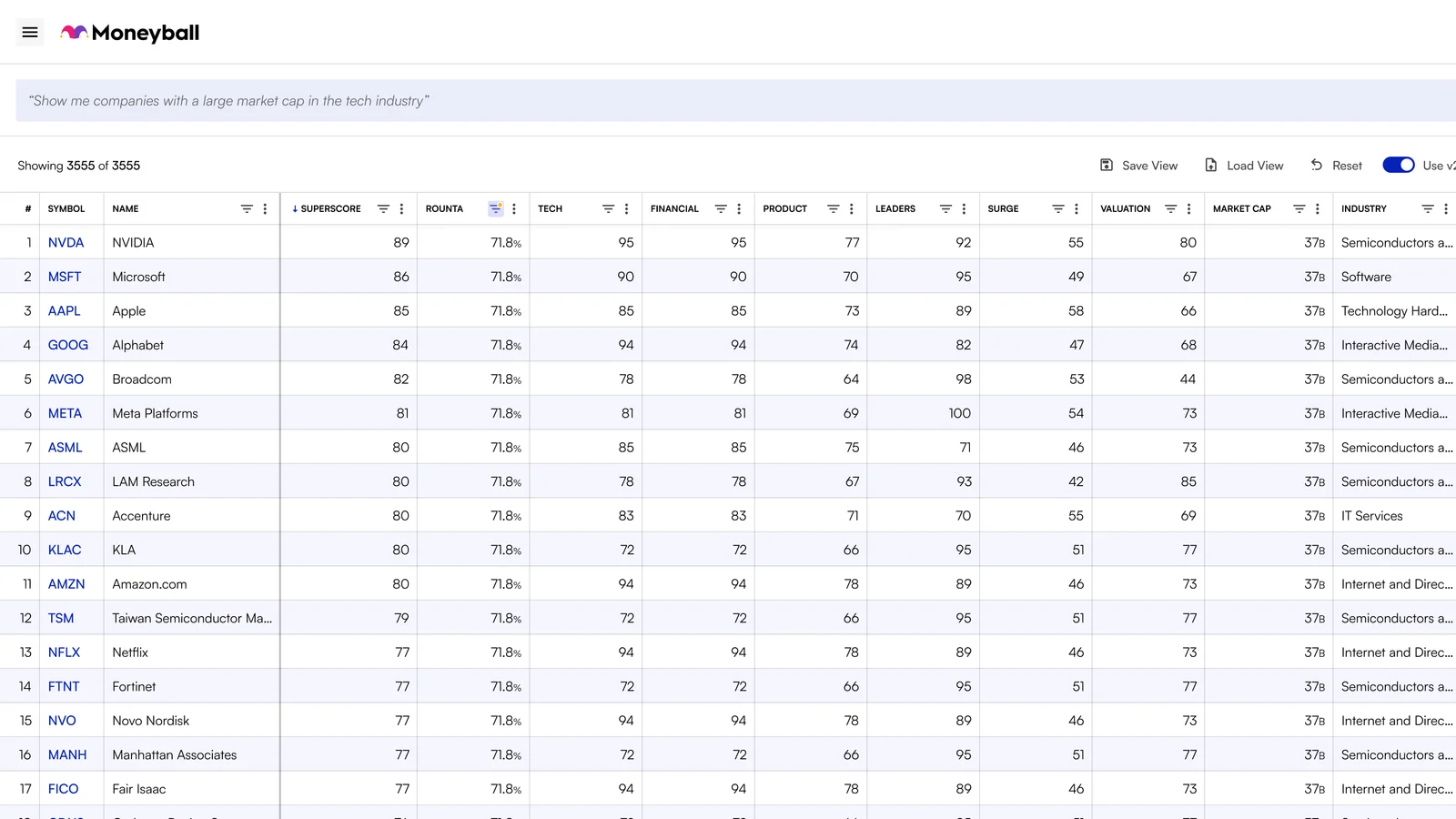Open NAME column options menu
The width and height of the screenshot is (1456, 819).
point(265,209)
